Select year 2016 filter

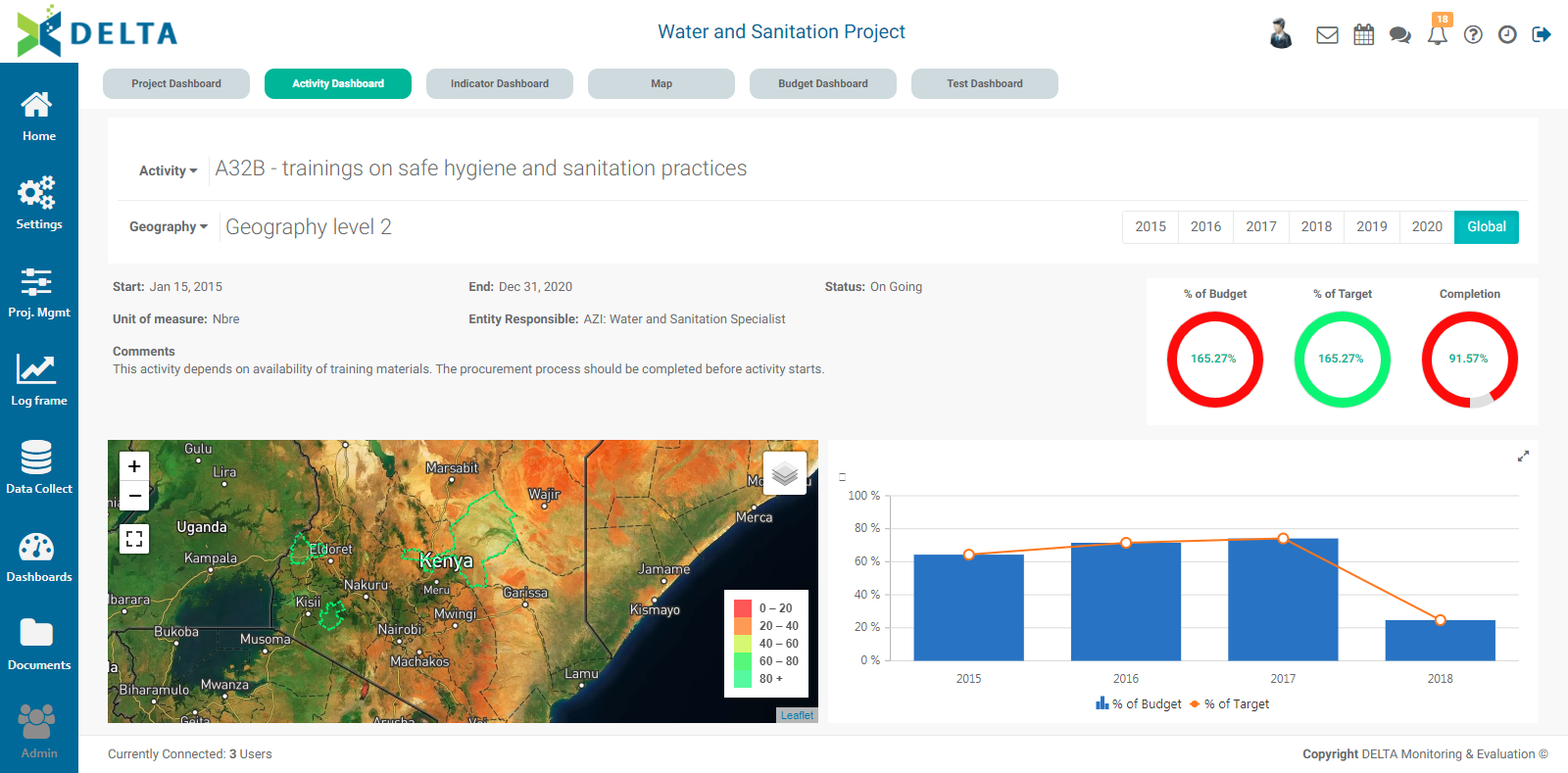coord(1205,227)
